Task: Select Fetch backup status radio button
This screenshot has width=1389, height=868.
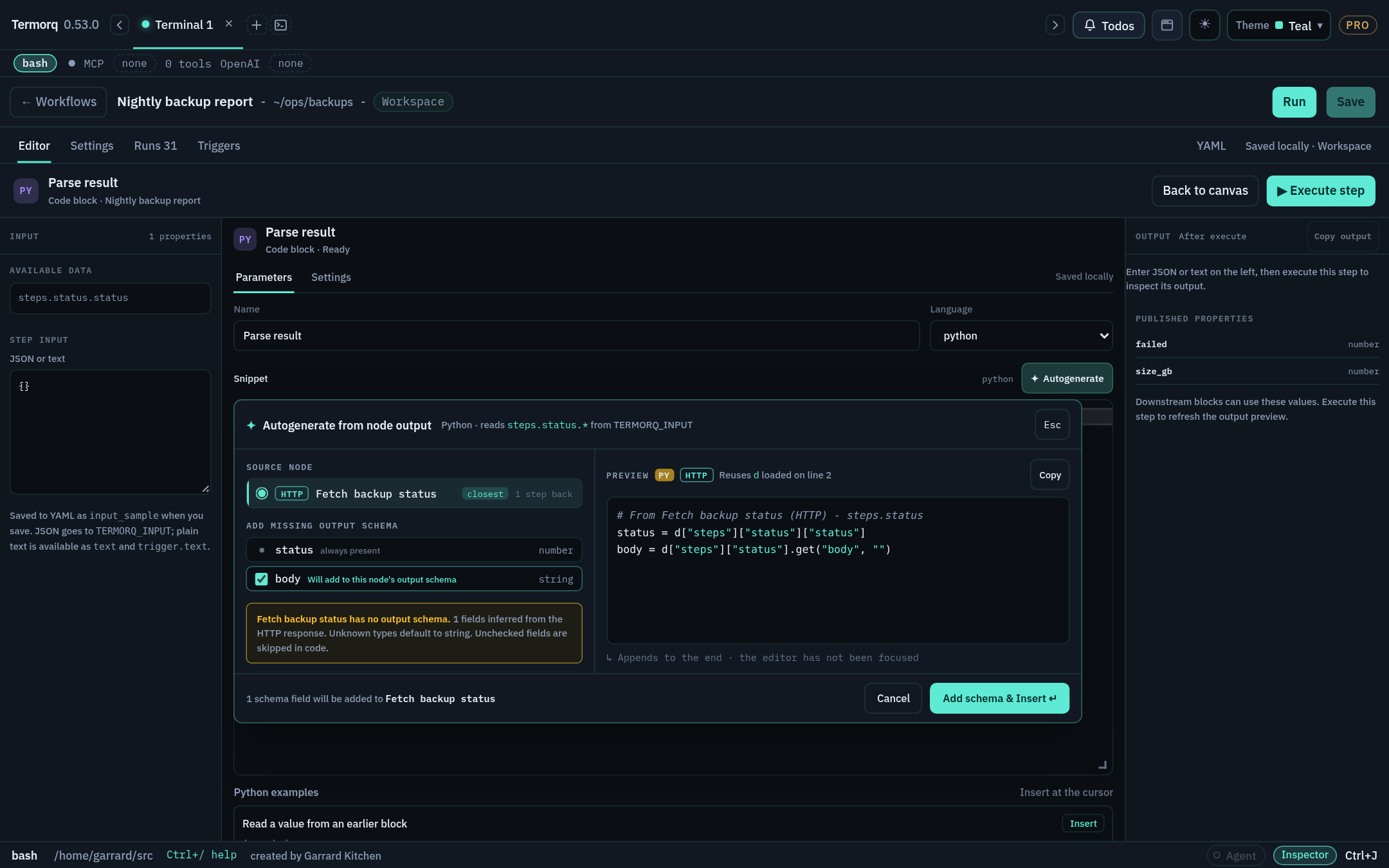Action: point(262,494)
